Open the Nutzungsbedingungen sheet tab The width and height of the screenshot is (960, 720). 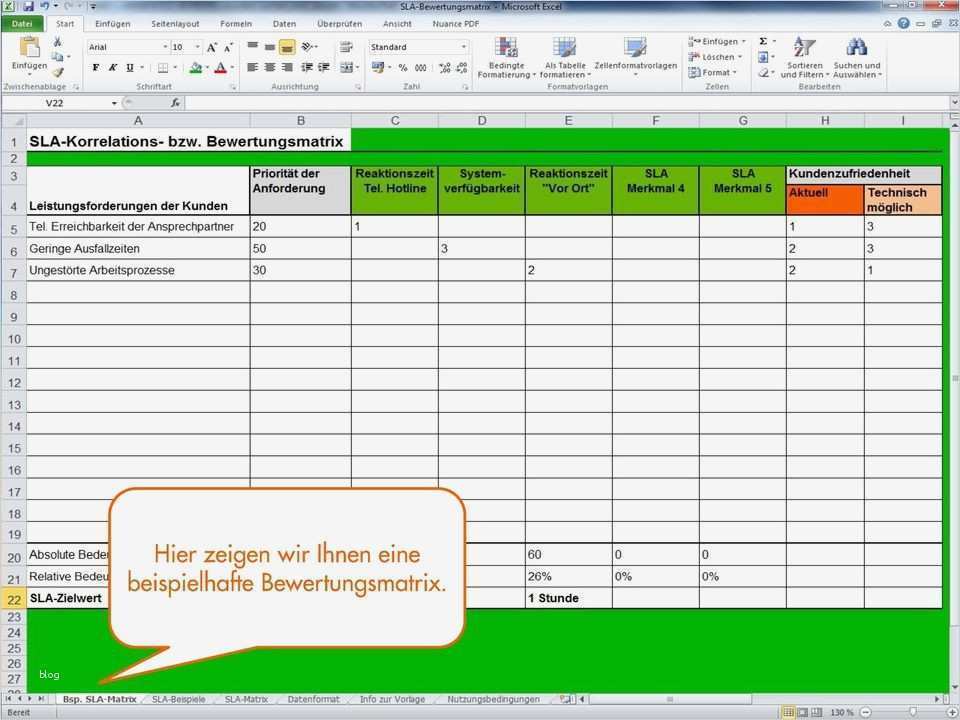tap(493, 699)
